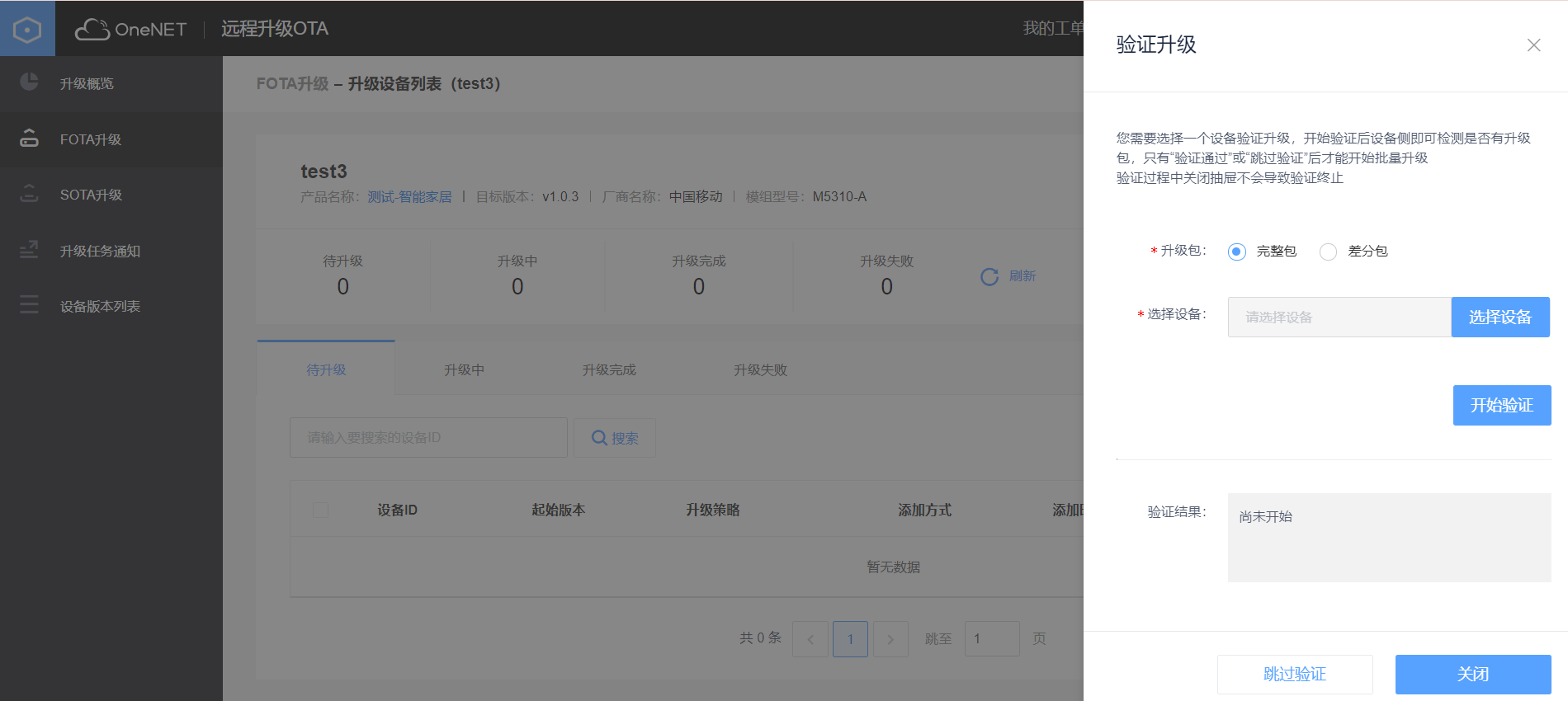Click the OneNET cloud logo
The image size is (1568, 701).
click(130, 29)
